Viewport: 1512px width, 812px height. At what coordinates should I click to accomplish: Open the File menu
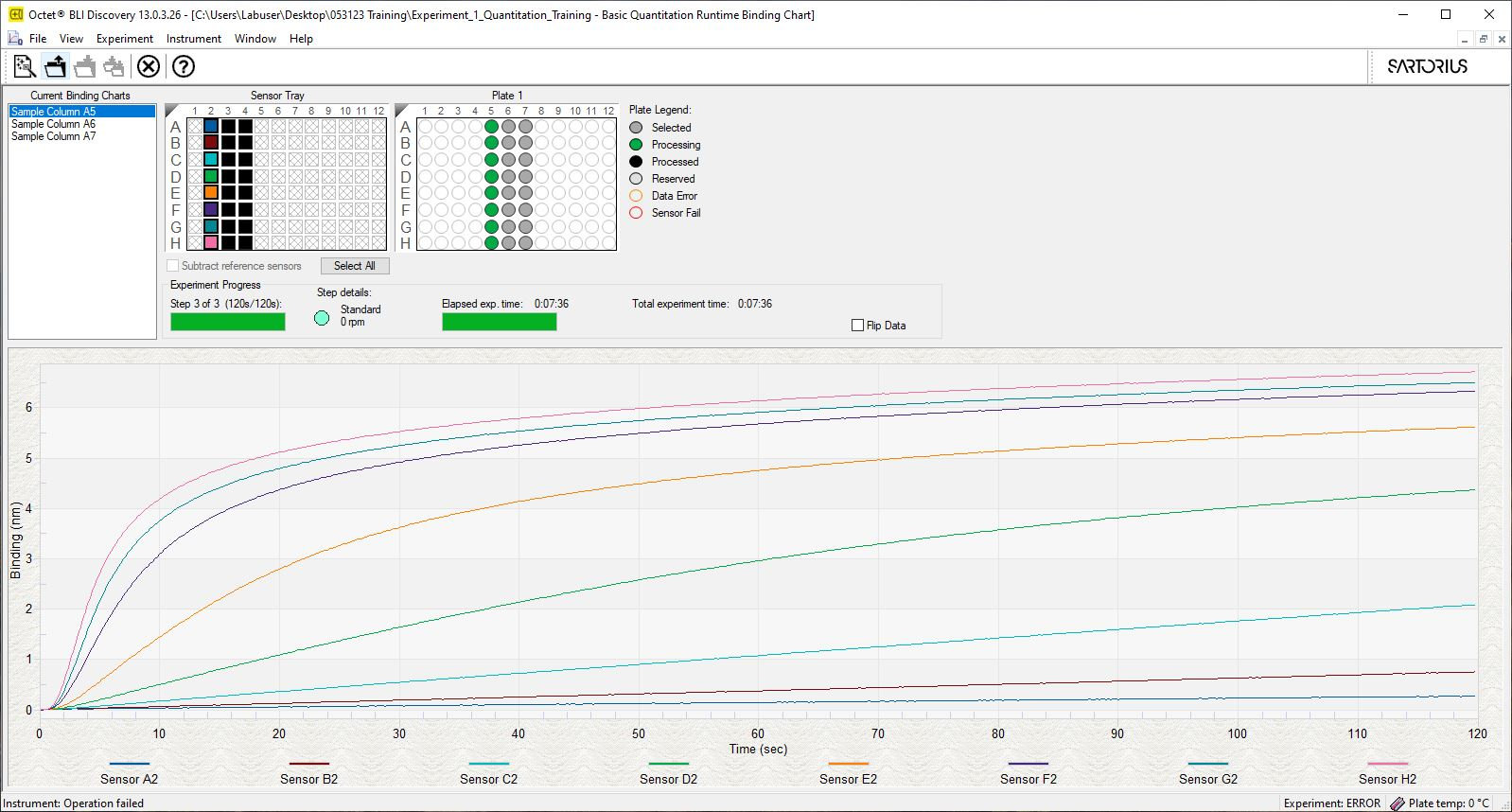(x=38, y=39)
